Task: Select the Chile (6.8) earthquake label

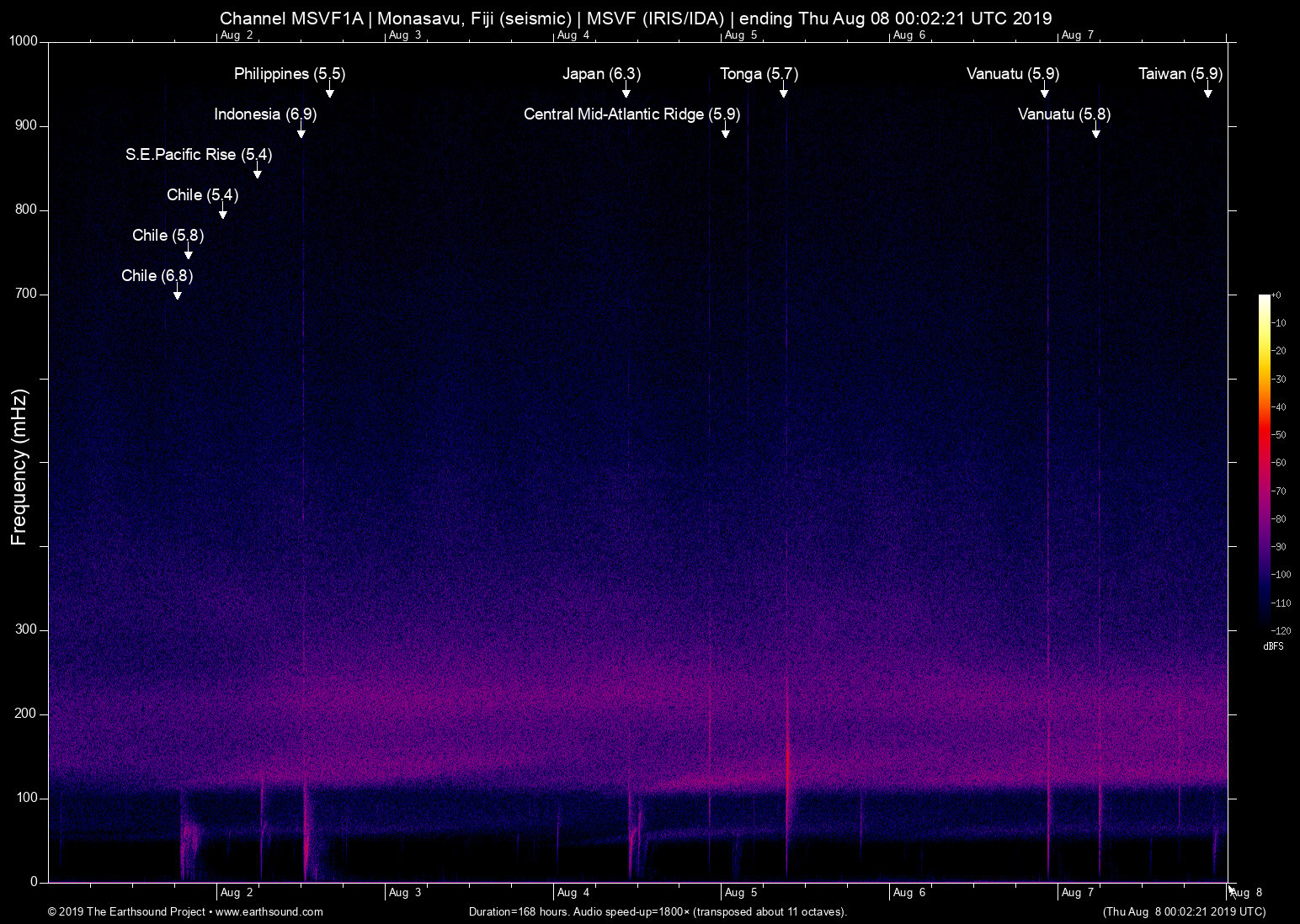Action: point(157,276)
